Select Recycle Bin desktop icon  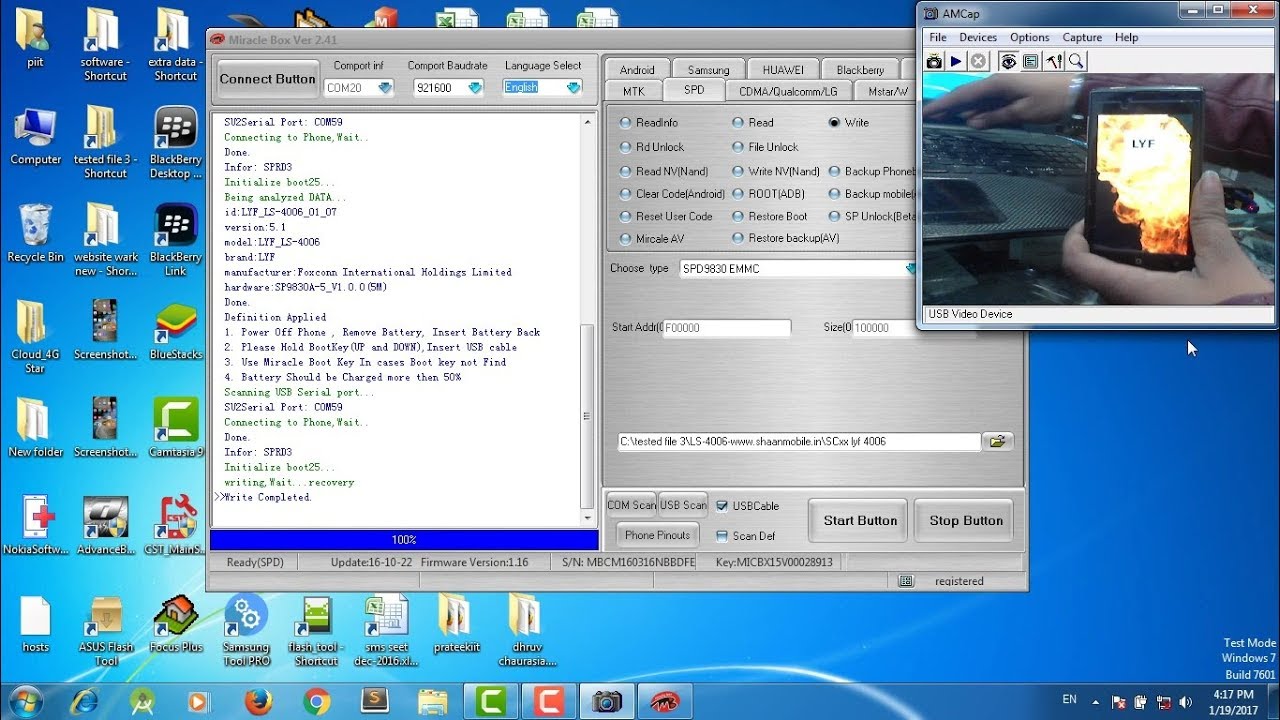tap(35, 233)
